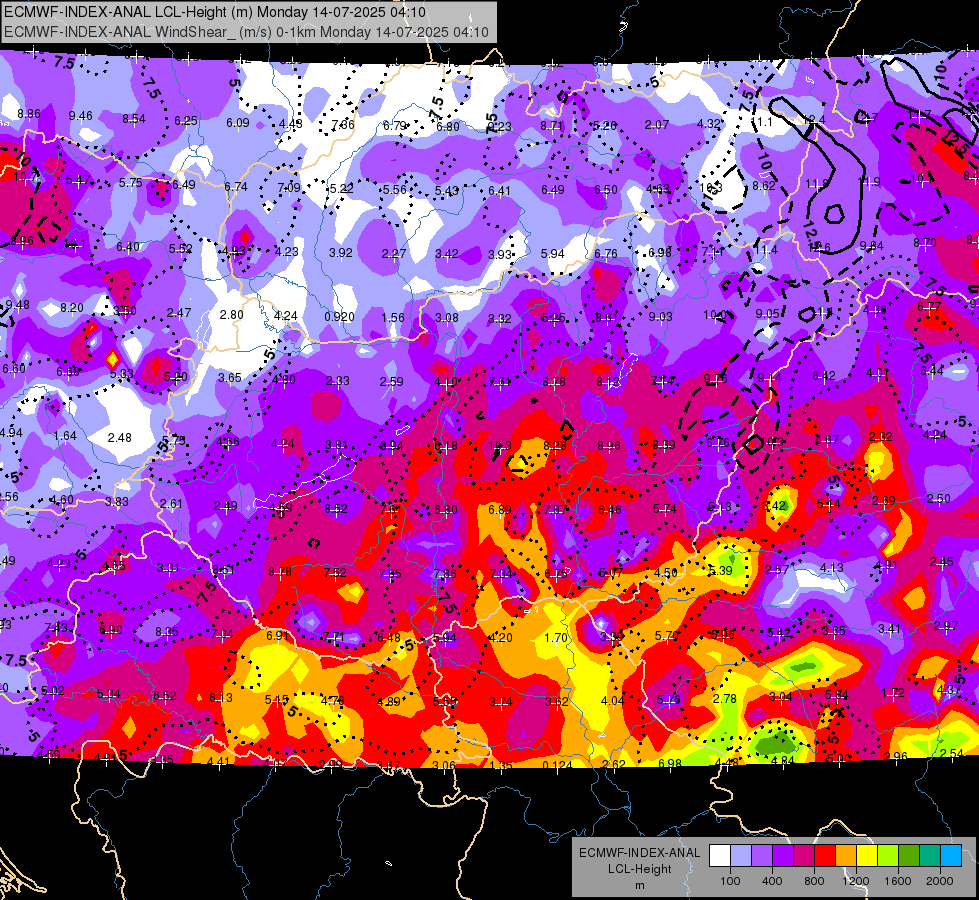This screenshot has width=979, height=900.
Task: Click the WindShear 0-1km header line
Action: pyautogui.click(x=246, y=32)
